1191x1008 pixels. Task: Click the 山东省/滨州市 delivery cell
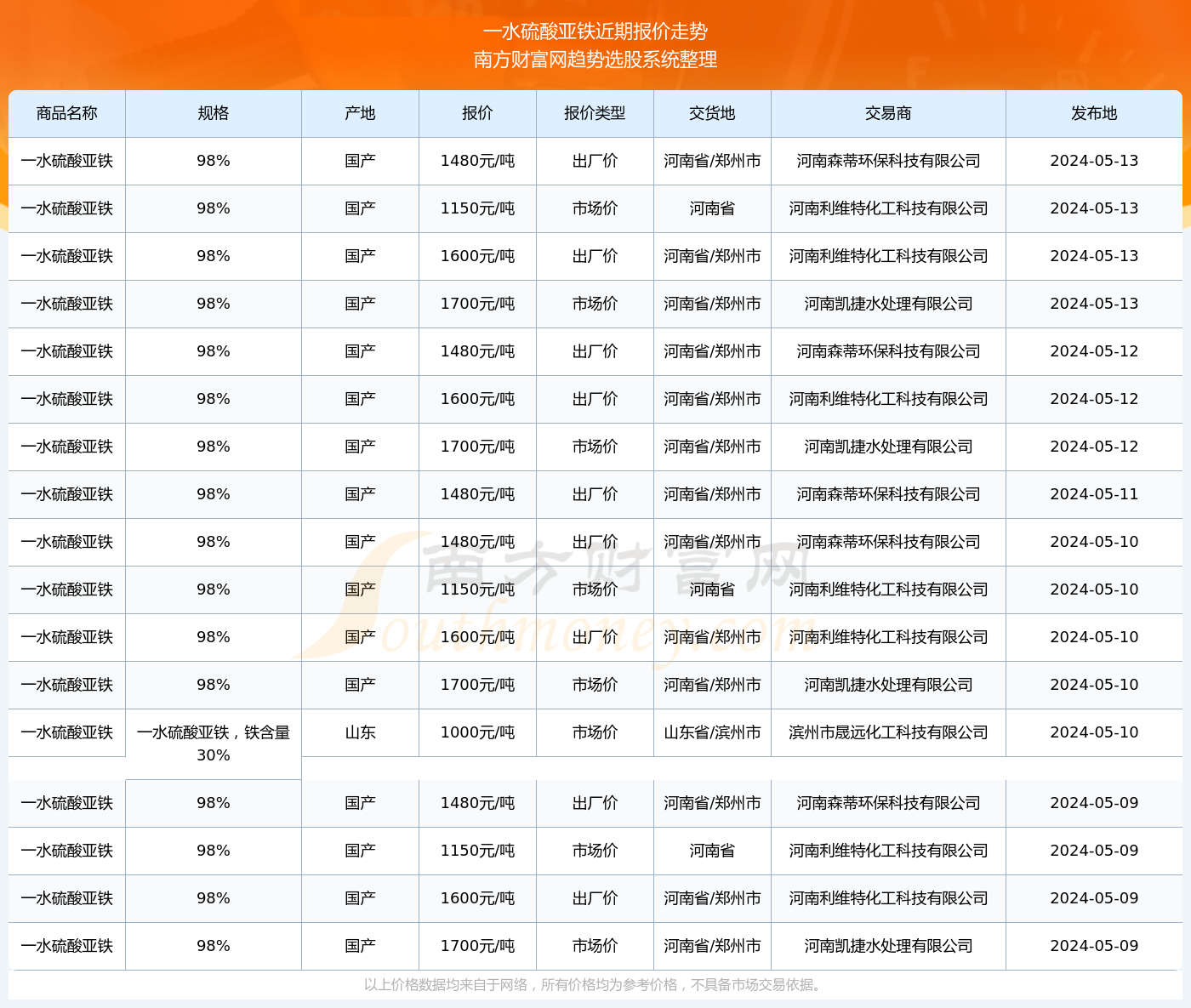712,732
